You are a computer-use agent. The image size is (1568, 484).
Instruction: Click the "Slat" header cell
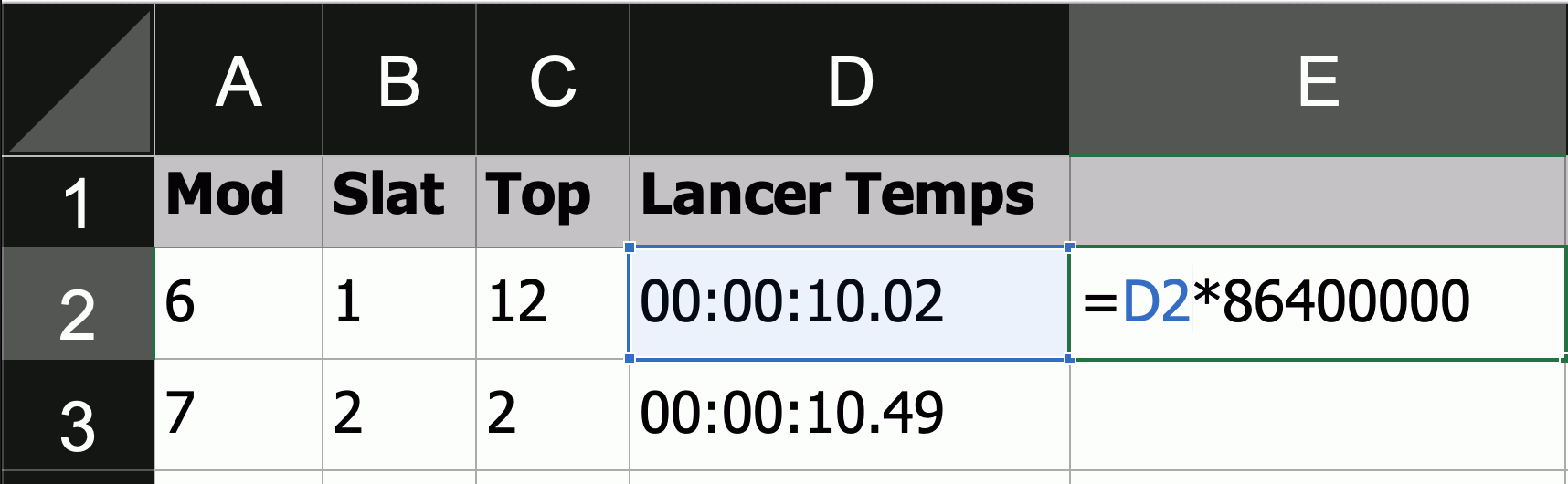coord(399,201)
